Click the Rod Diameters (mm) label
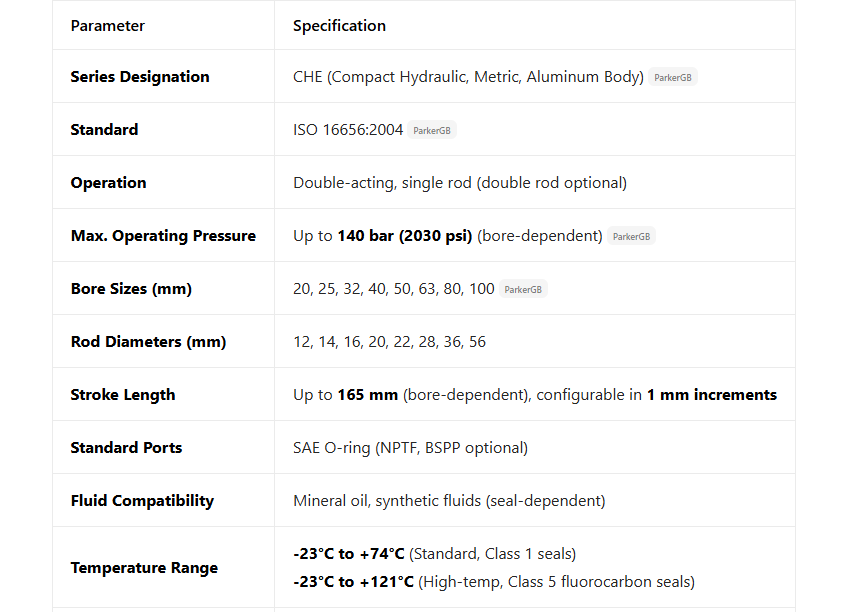The width and height of the screenshot is (849, 612). 148,342
